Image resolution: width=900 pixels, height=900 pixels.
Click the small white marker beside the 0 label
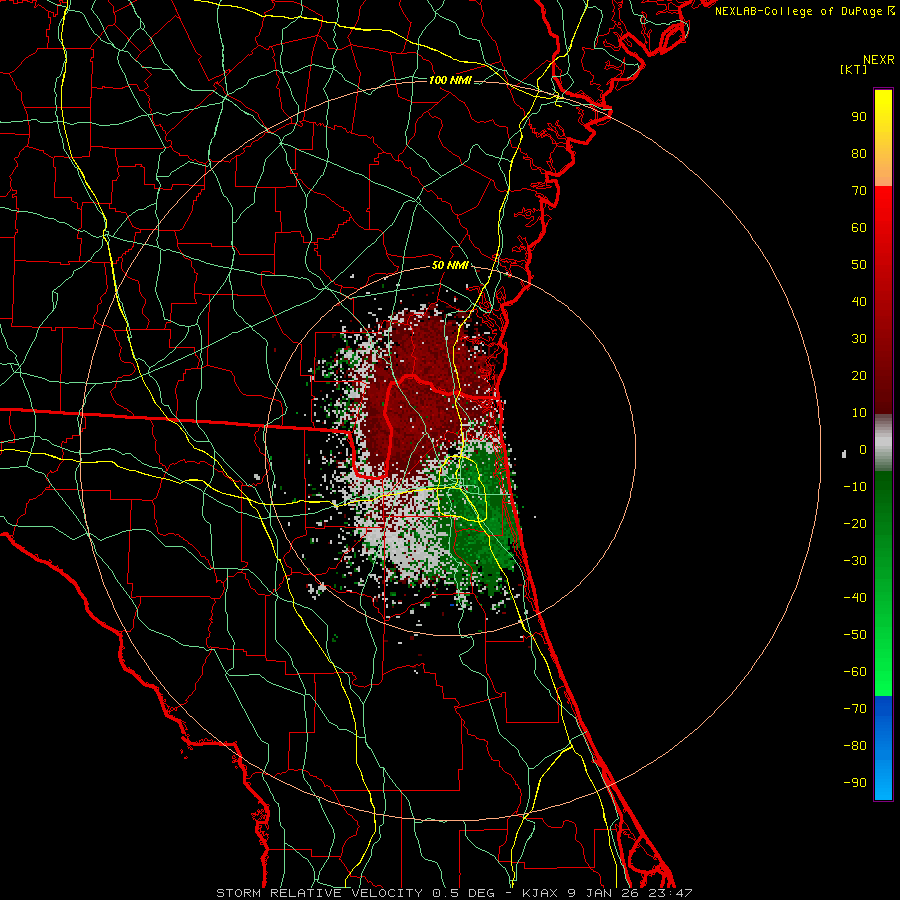(x=844, y=454)
